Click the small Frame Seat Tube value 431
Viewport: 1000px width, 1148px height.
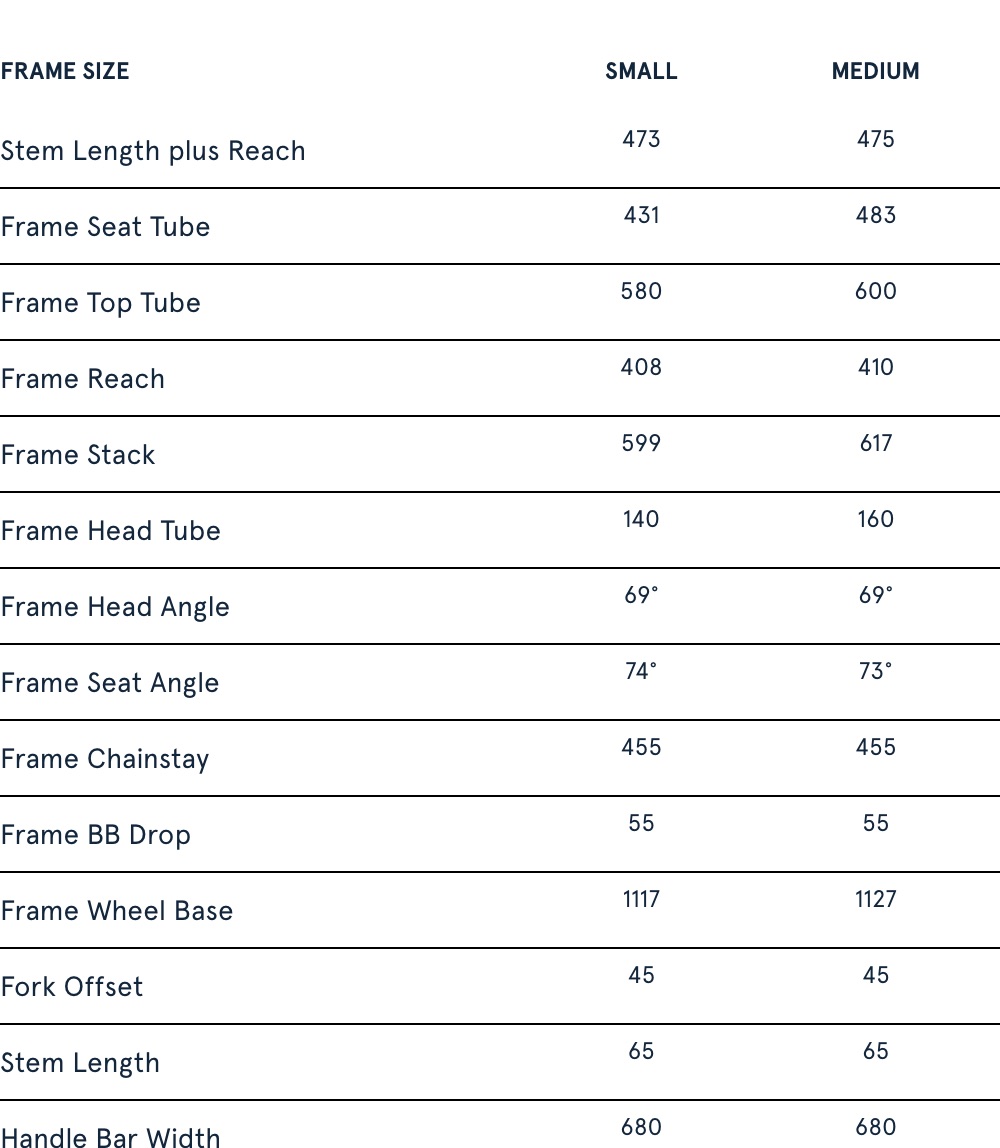tap(641, 215)
